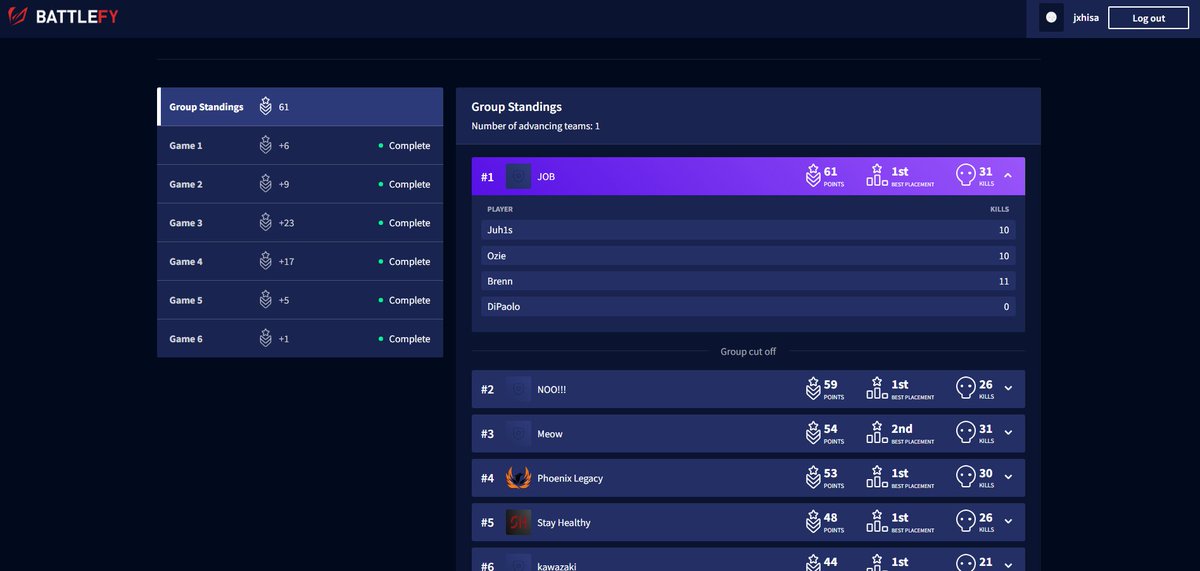Click the skull icon in Stay Healthy row
This screenshot has width=1200, height=571.
click(x=966, y=522)
